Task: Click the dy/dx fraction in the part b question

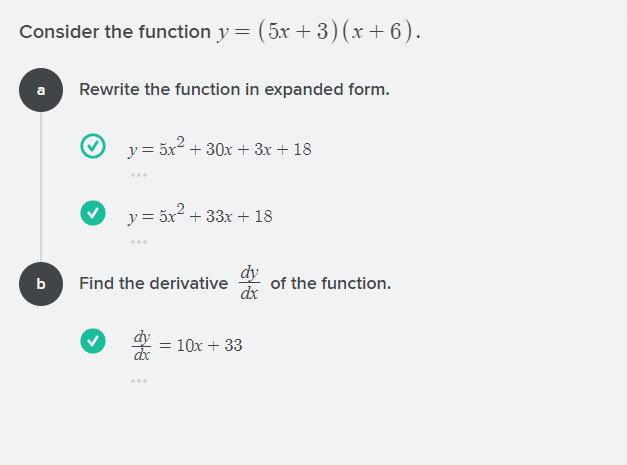Action: click(249, 283)
